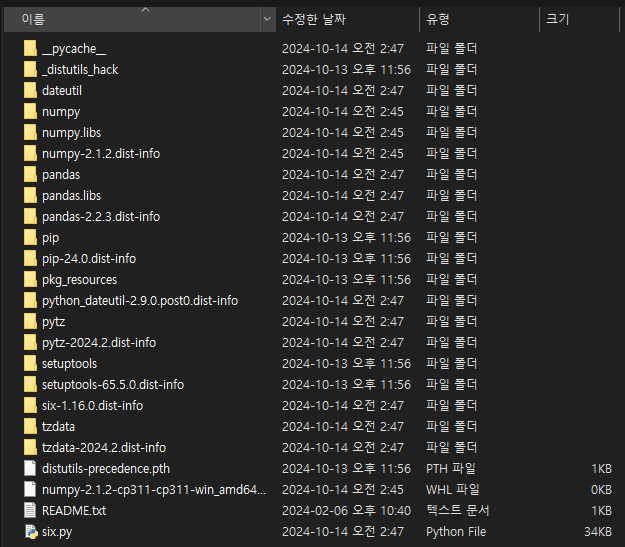Viewport: 625px width, 547px height.
Task: Sort by the 수정한 날짜 column header
Action: (347, 19)
